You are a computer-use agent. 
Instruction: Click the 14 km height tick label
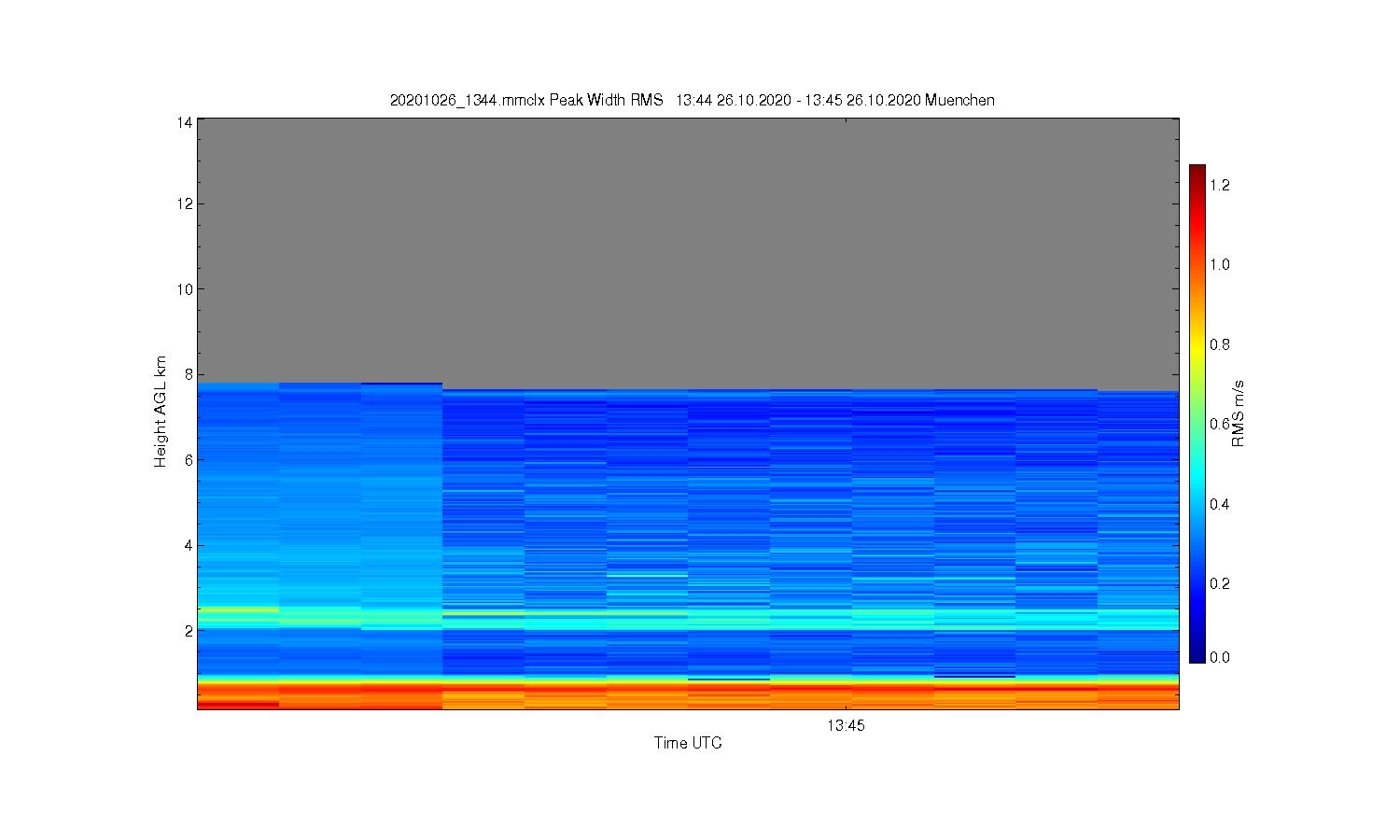pyautogui.click(x=185, y=122)
